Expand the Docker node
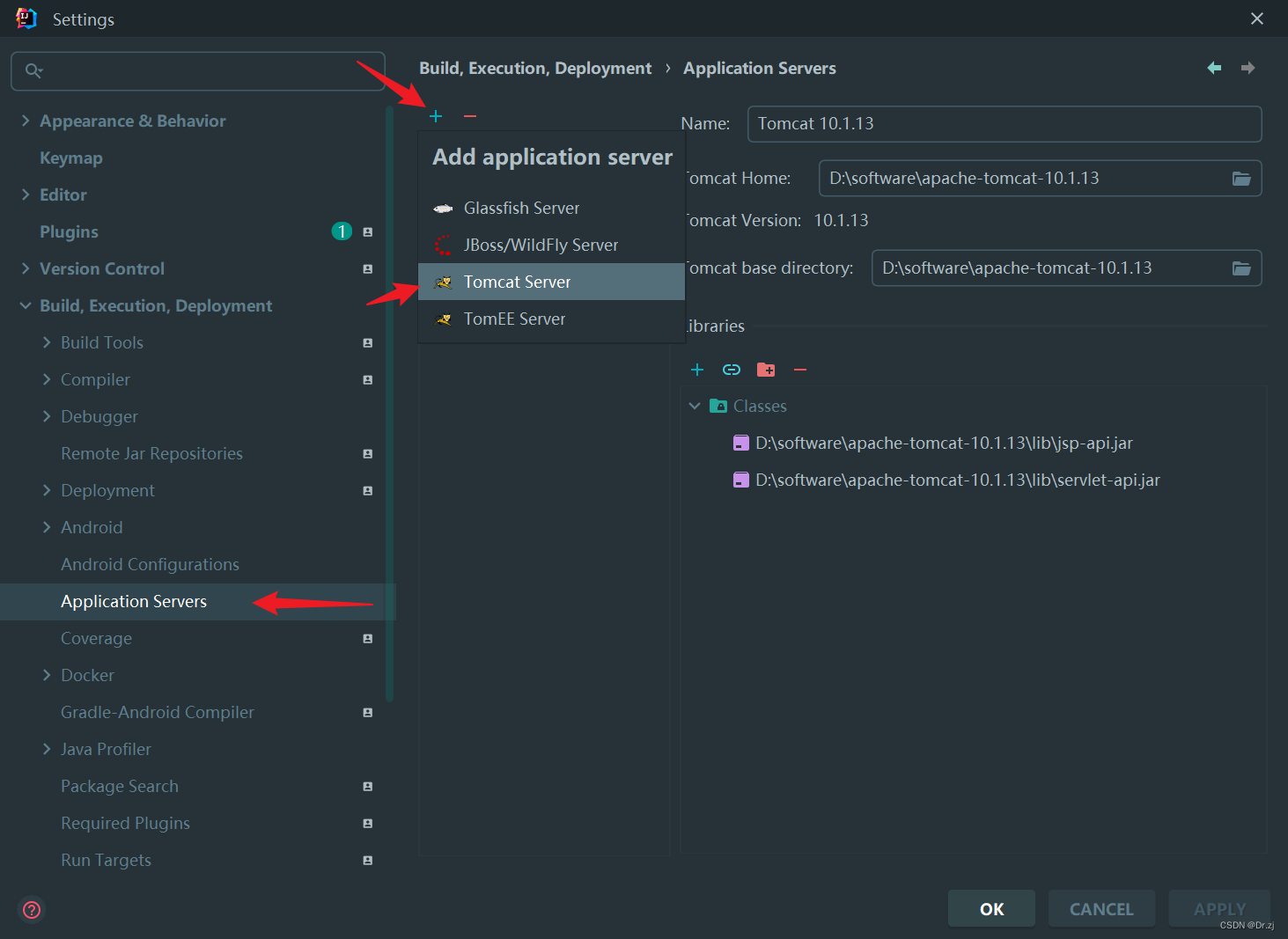This screenshot has width=1288, height=939. (x=47, y=675)
